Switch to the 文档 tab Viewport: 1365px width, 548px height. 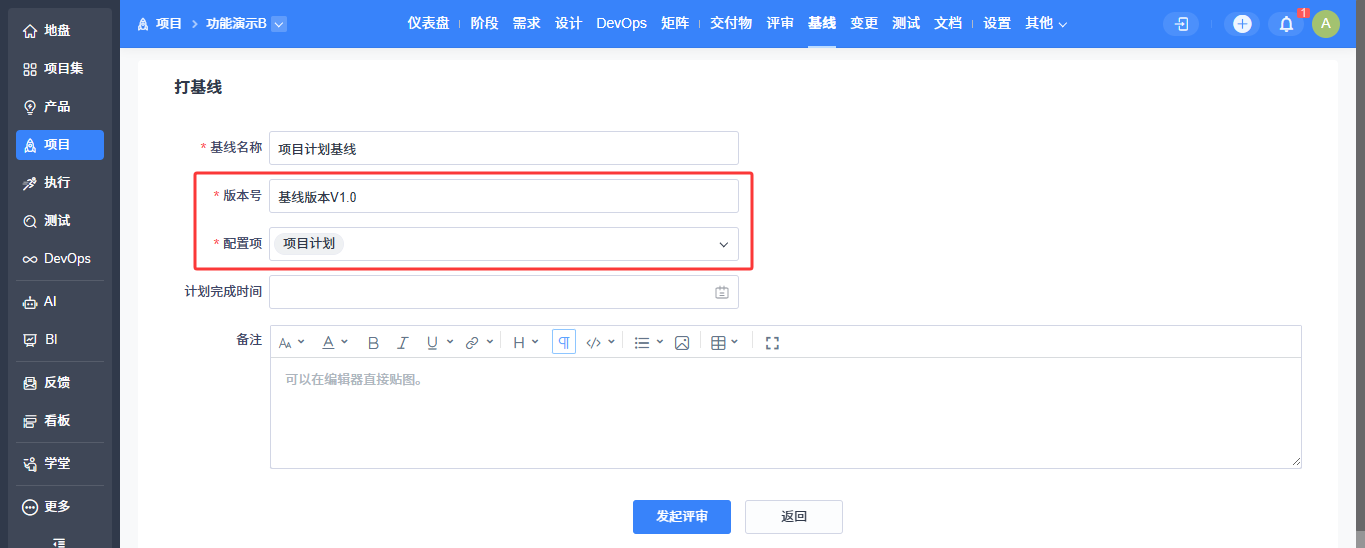948,23
